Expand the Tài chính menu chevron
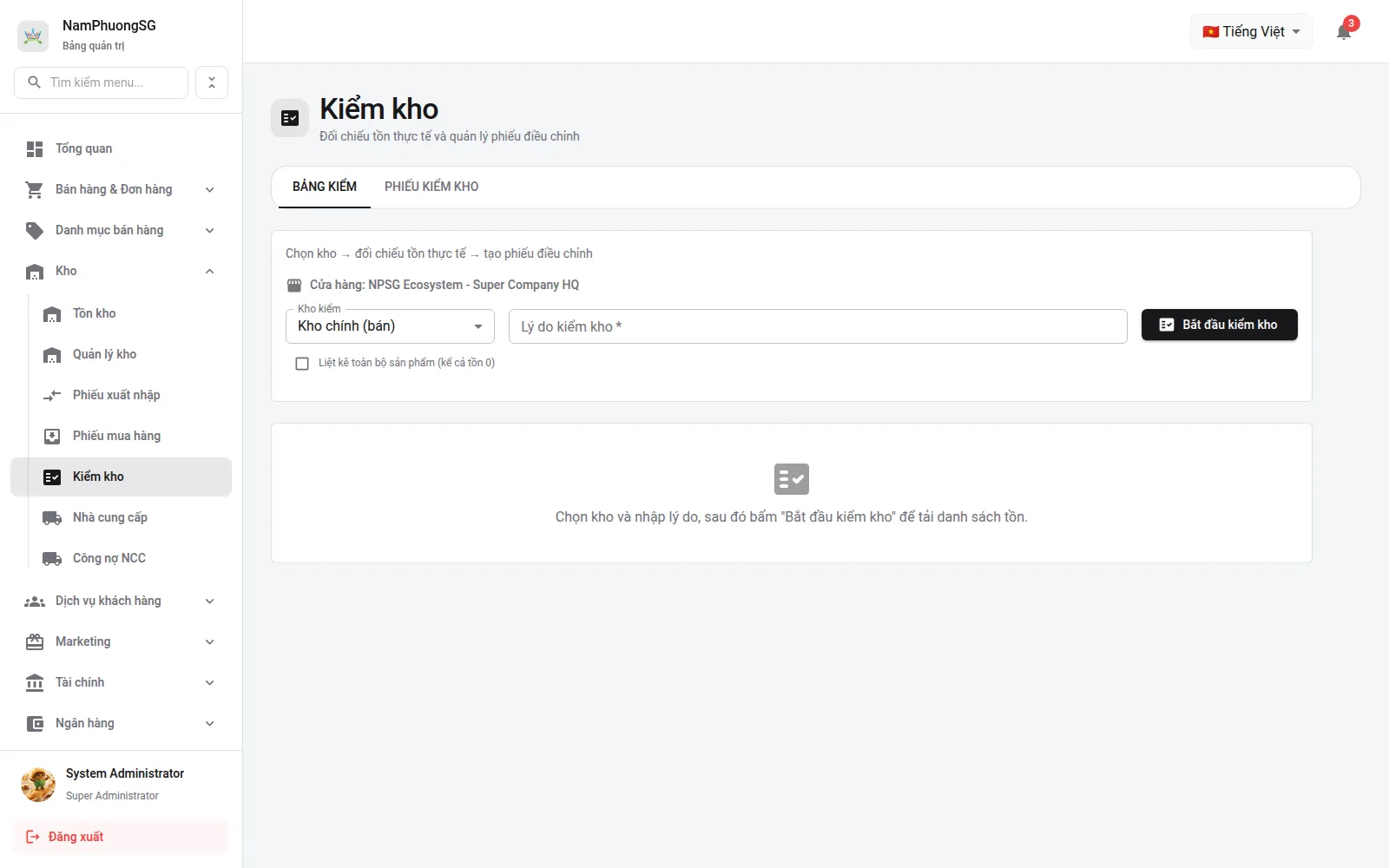This screenshot has width=1389, height=868. click(209, 683)
